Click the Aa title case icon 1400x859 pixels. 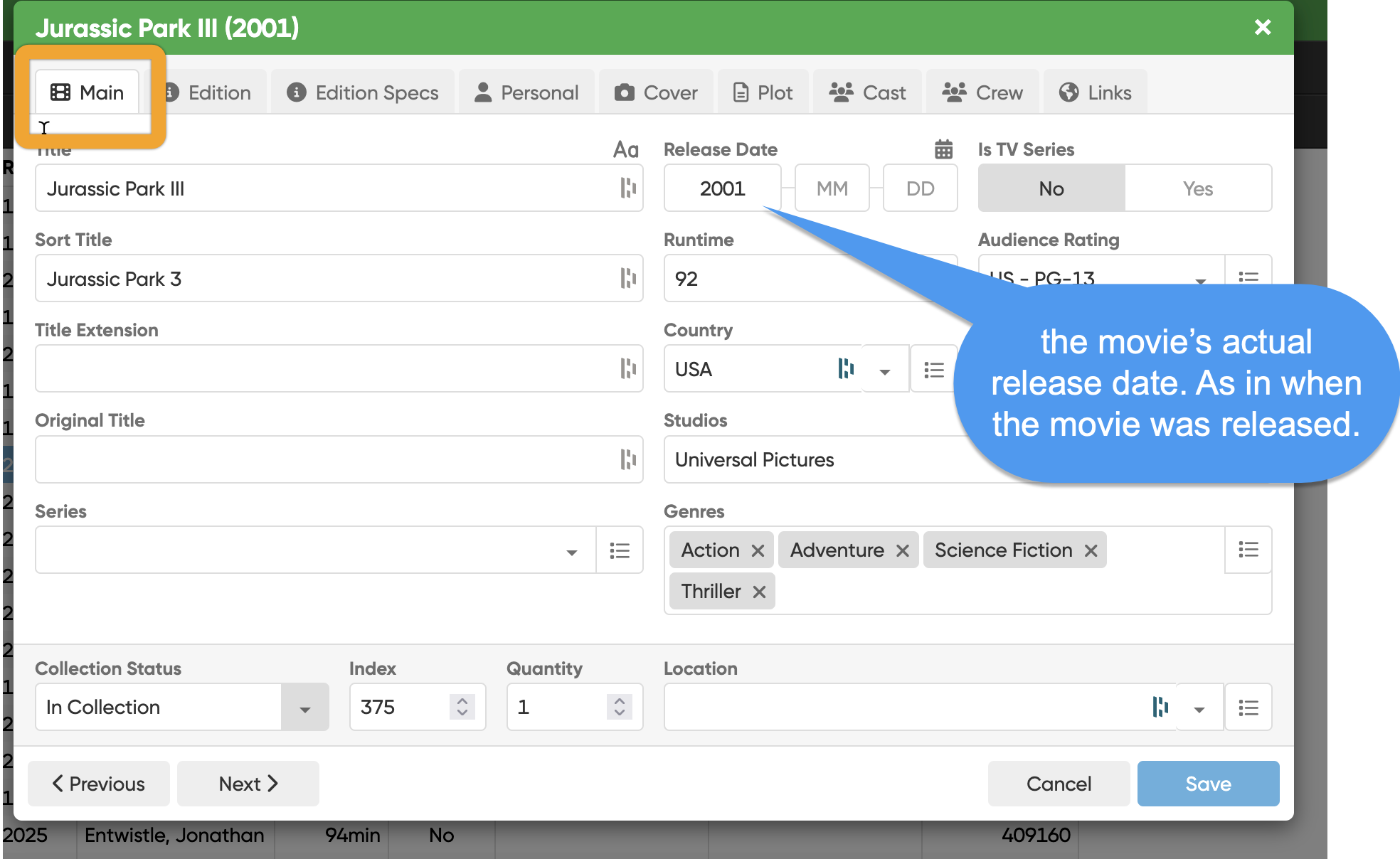coord(625,149)
